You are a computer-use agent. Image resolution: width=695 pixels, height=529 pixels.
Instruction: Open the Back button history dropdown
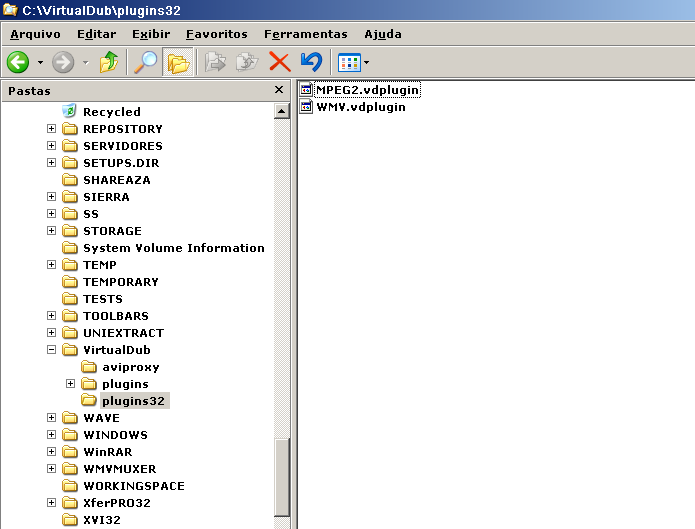point(40,63)
